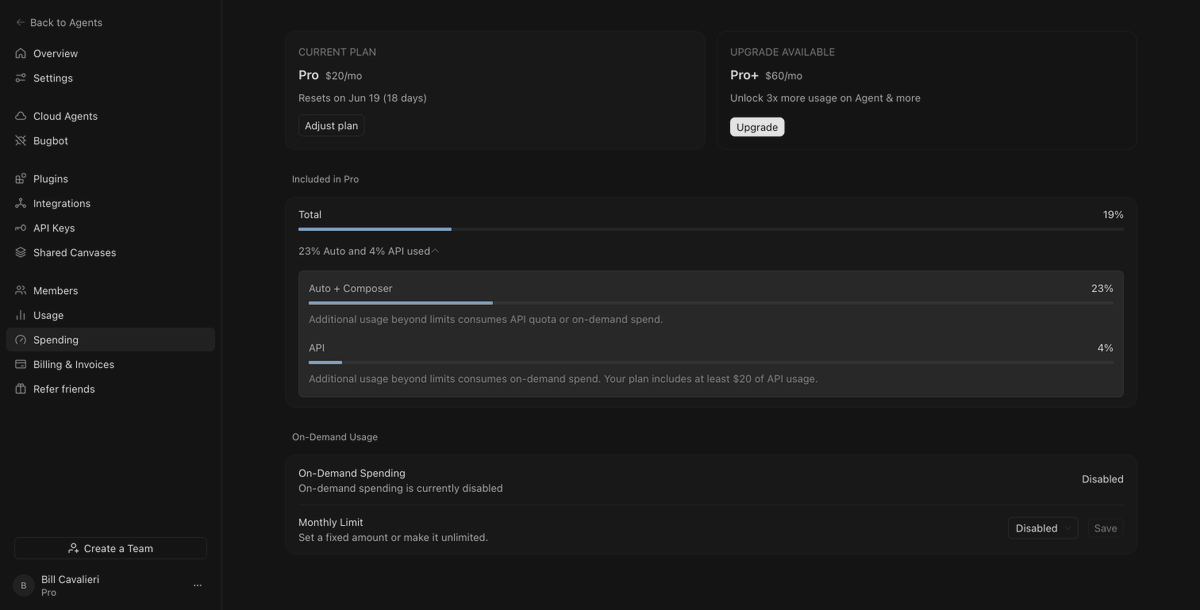Open the Settings page
The height and width of the screenshot is (610, 1200).
click(110, 78)
